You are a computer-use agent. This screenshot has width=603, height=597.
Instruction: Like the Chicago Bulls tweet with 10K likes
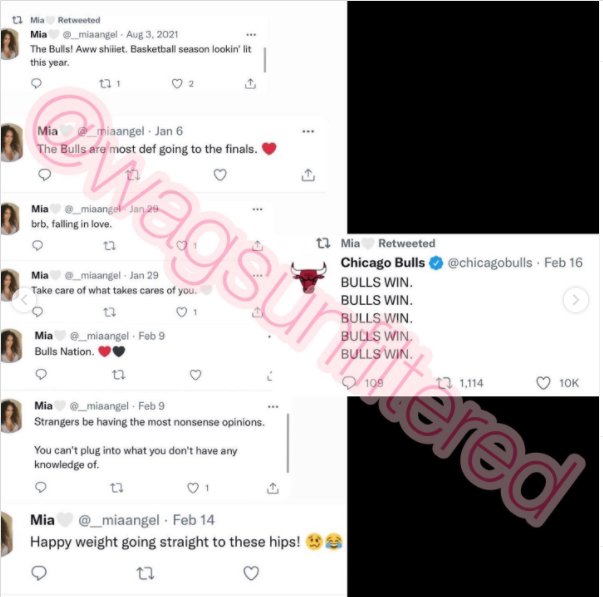[543, 383]
